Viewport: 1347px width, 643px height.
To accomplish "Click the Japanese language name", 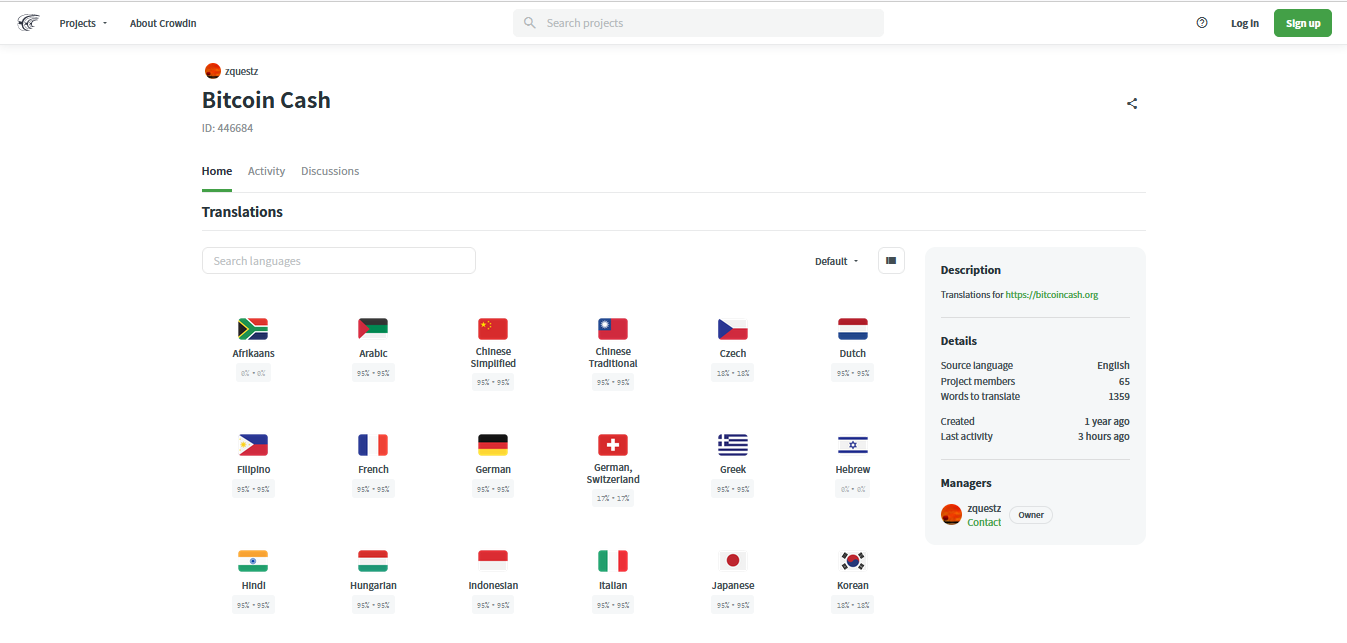I will 733,585.
